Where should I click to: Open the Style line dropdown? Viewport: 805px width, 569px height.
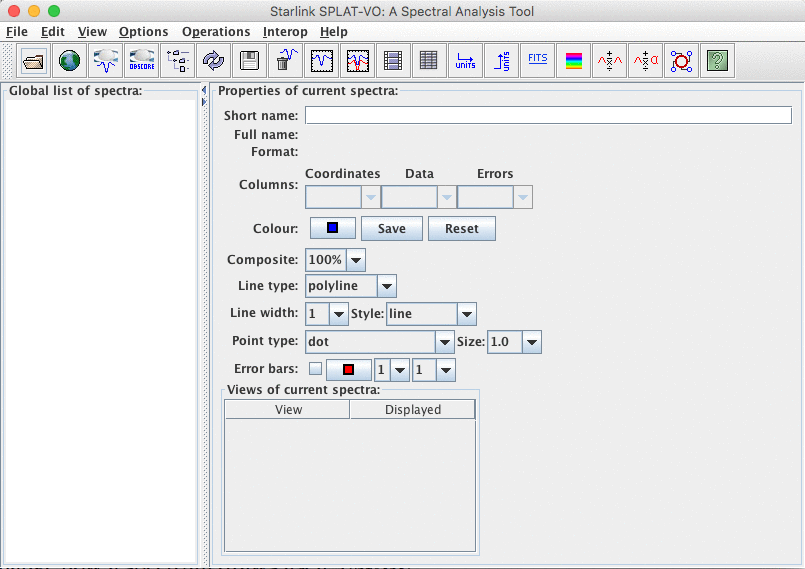pos(467,314)
